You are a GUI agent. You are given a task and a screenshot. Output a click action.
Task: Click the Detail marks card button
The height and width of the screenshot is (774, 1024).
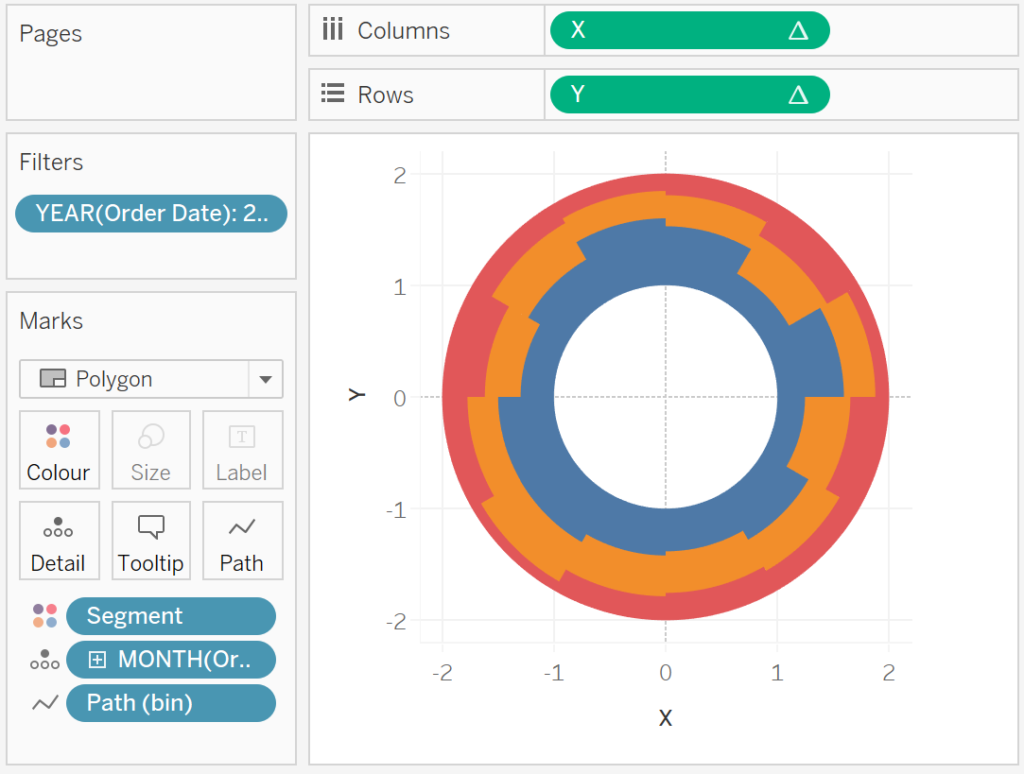point(59,540)
